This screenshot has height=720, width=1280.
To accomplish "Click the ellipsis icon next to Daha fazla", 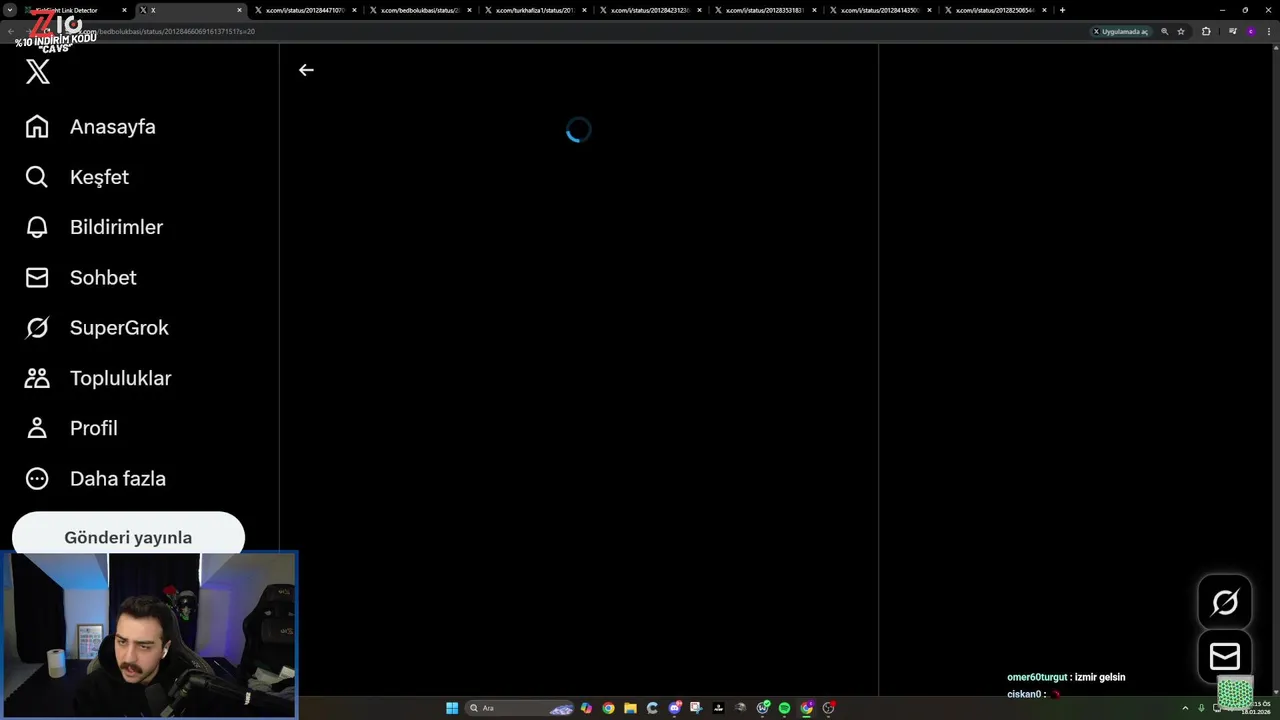I will (37, 479).
